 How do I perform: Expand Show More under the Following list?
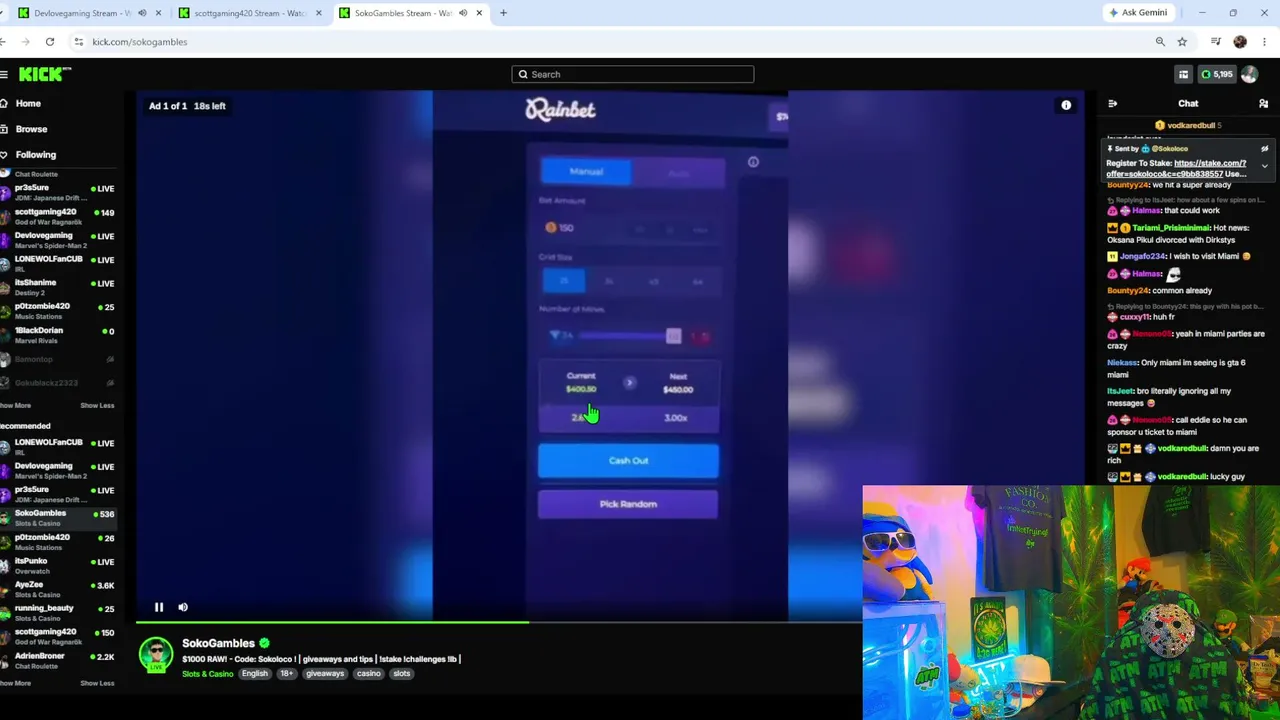[16, 405]
